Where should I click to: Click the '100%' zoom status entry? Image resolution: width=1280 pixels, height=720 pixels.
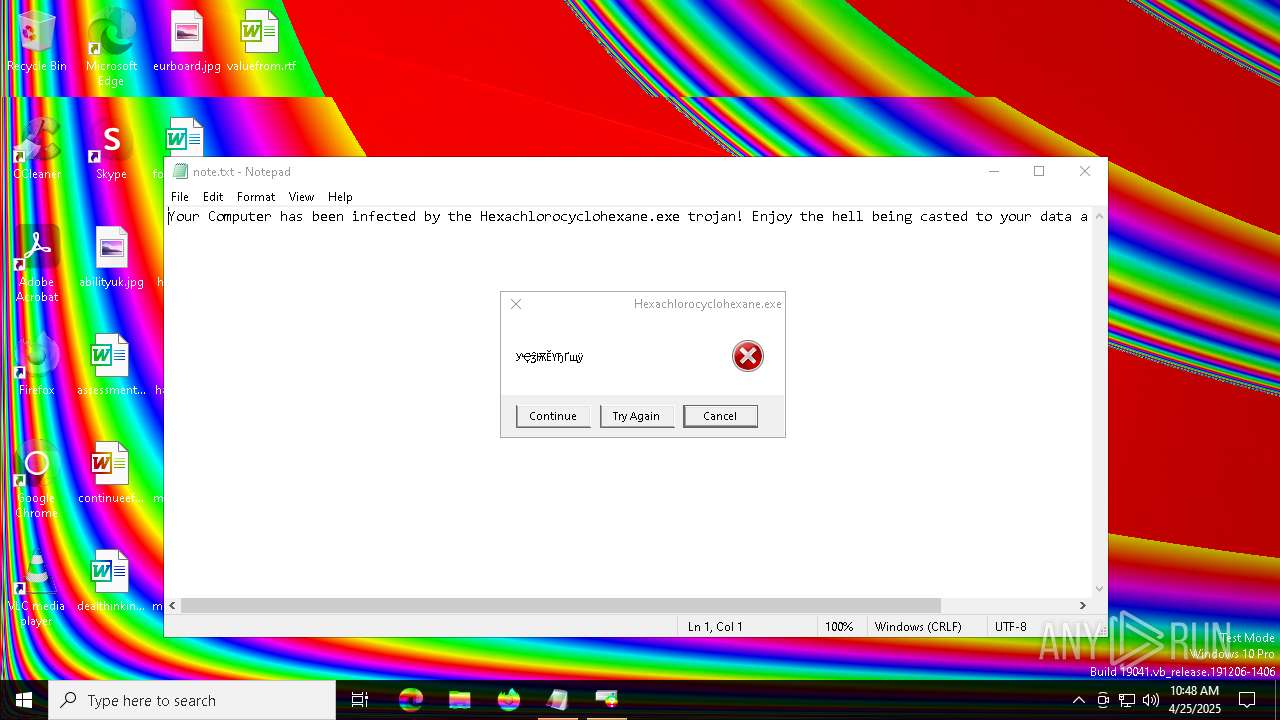(839, 627)
